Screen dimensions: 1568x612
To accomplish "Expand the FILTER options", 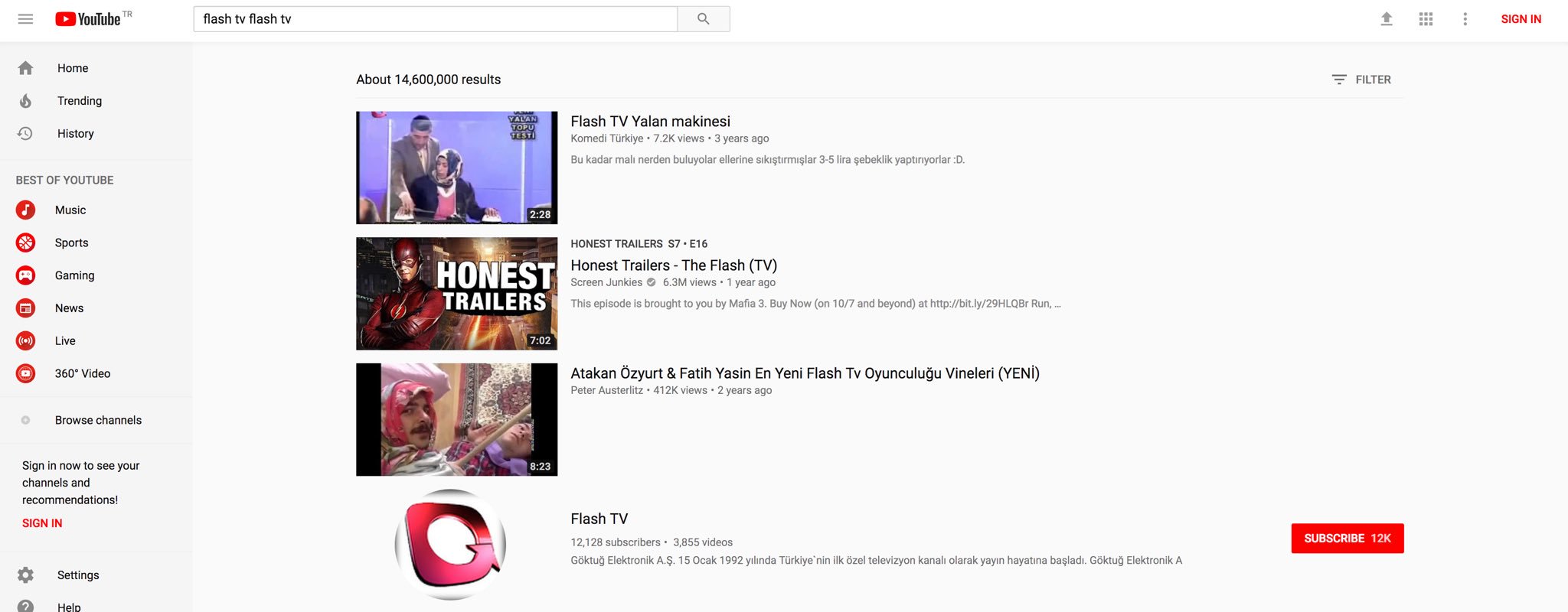I will [1362, 80].
